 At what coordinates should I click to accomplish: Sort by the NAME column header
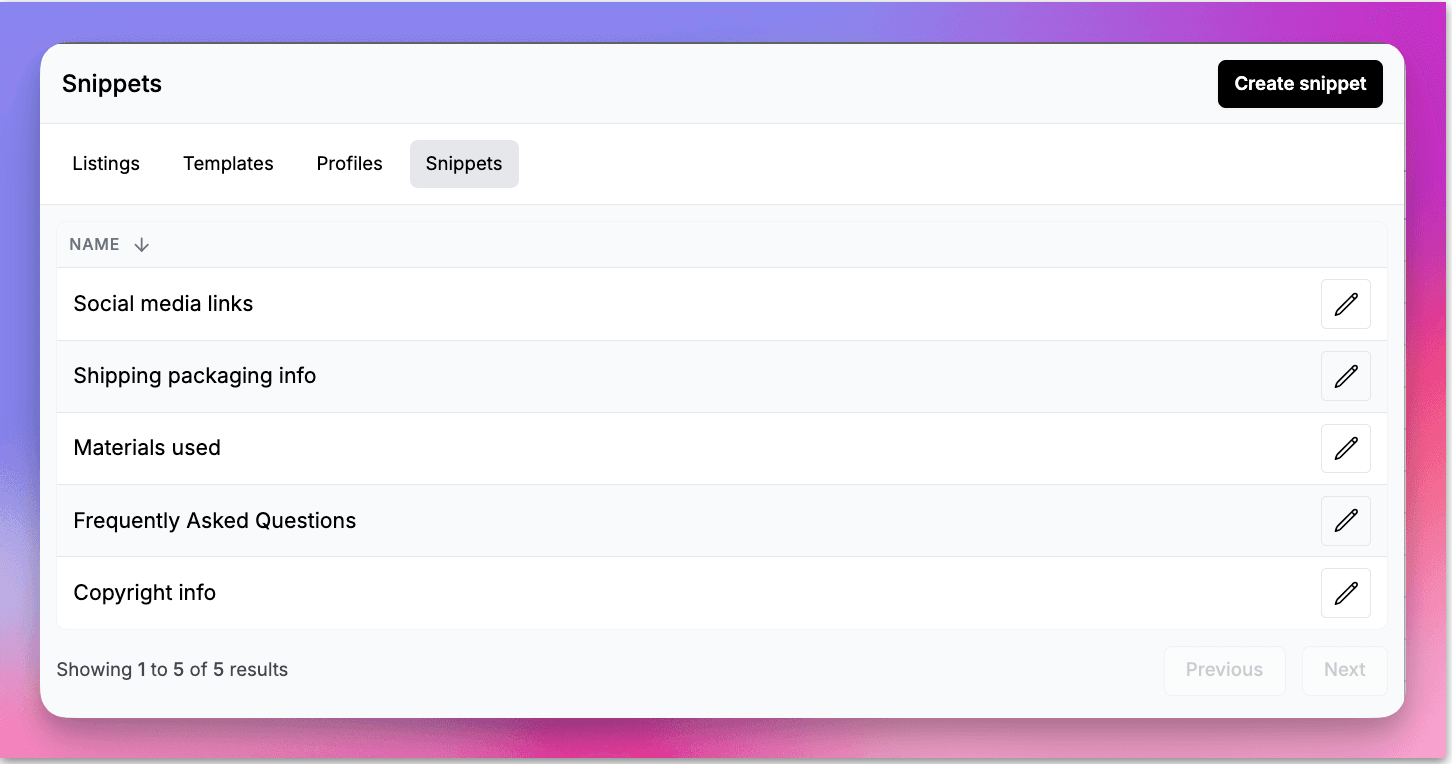pyautogui.click(x=94, y=245)
